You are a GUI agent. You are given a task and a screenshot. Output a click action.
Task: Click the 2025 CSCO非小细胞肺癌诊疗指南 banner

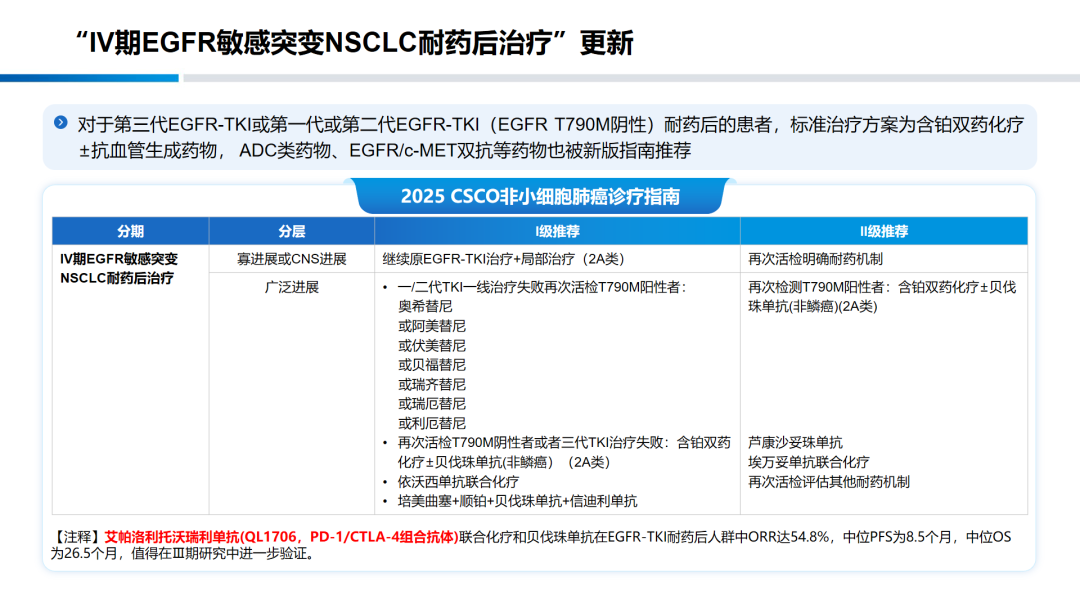[540, 196]
